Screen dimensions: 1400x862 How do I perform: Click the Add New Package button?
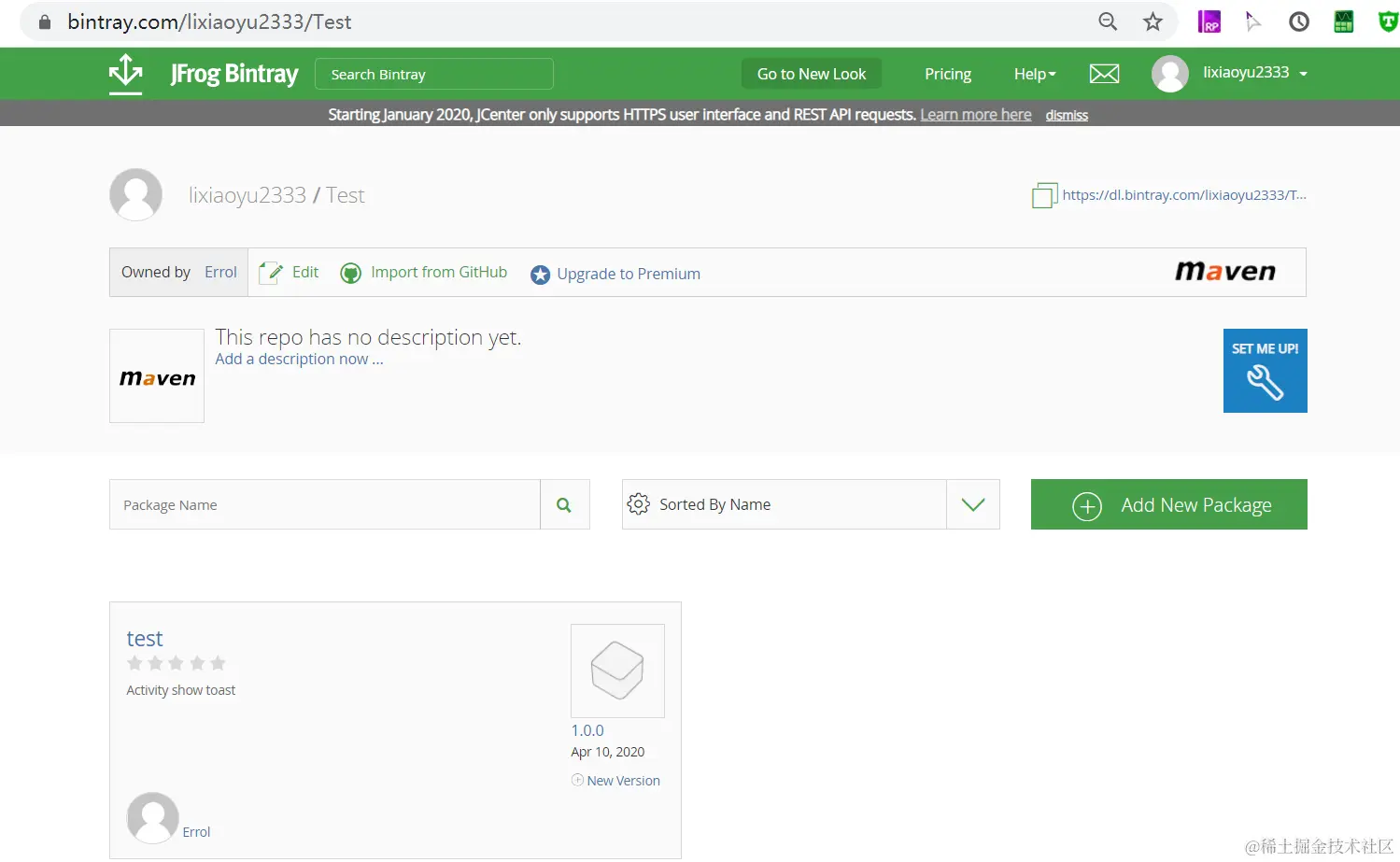click(1169, 504)
